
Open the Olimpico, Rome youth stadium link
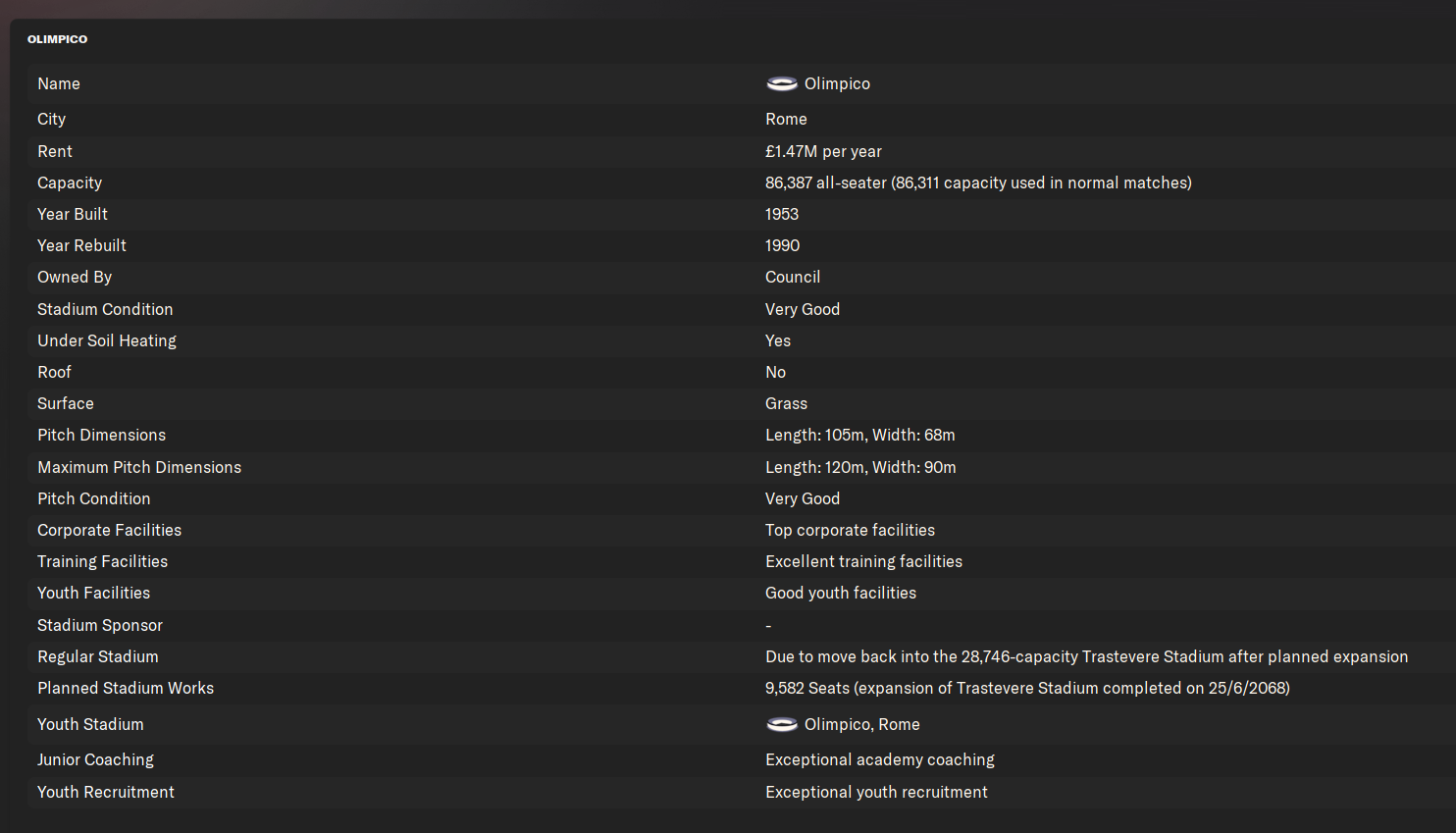[861, 724]
